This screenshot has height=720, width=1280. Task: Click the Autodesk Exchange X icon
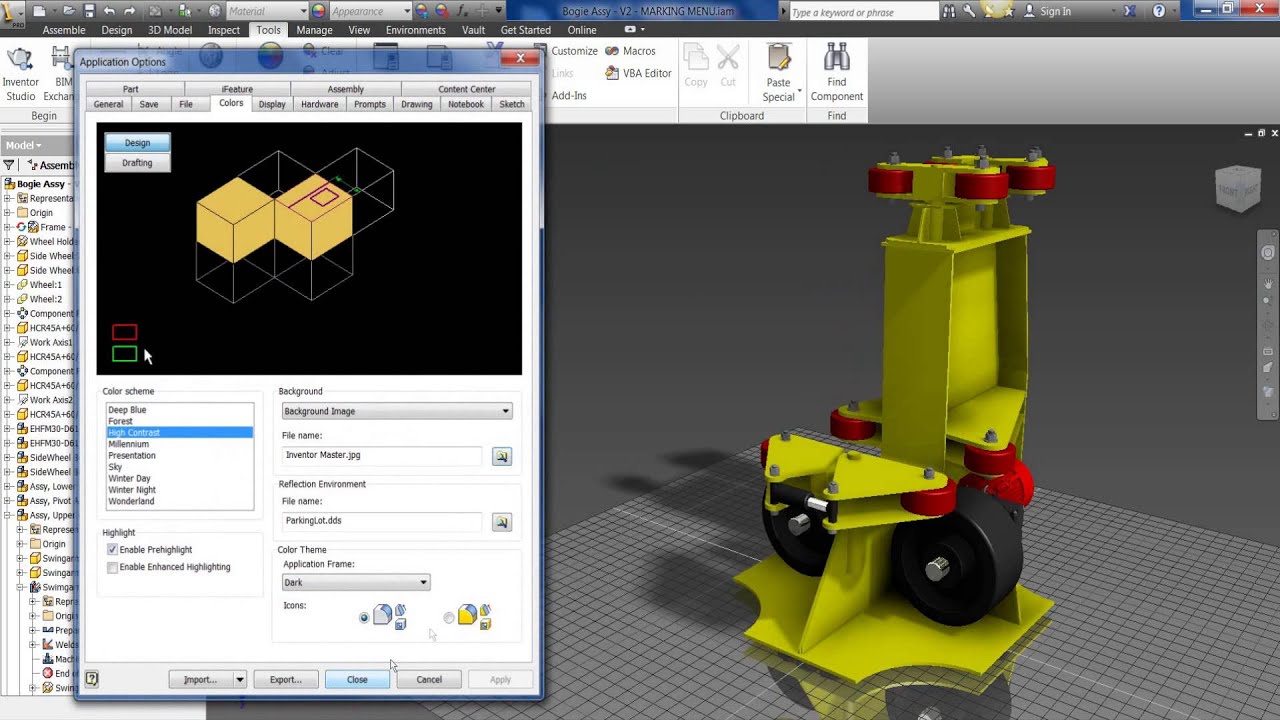1129,11
